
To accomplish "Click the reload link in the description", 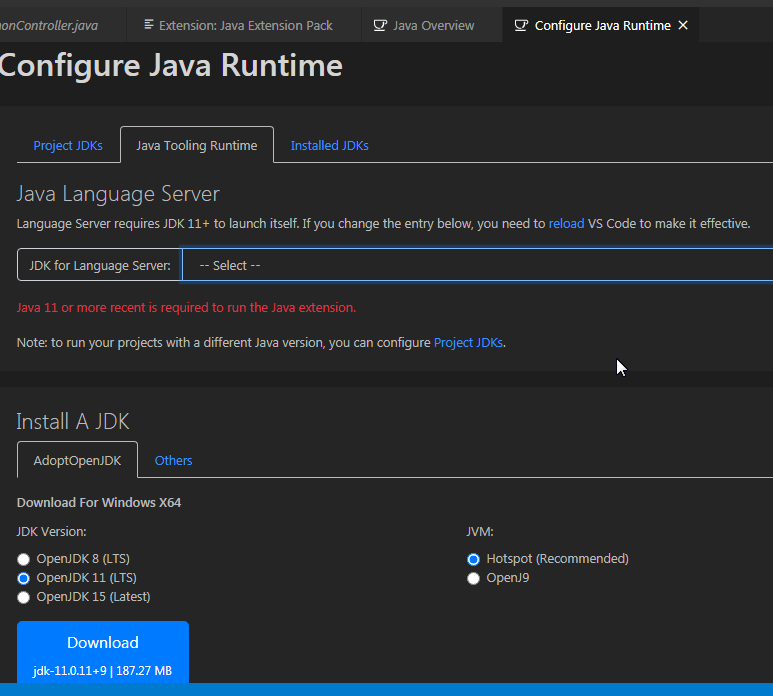I will pos(566,224).
